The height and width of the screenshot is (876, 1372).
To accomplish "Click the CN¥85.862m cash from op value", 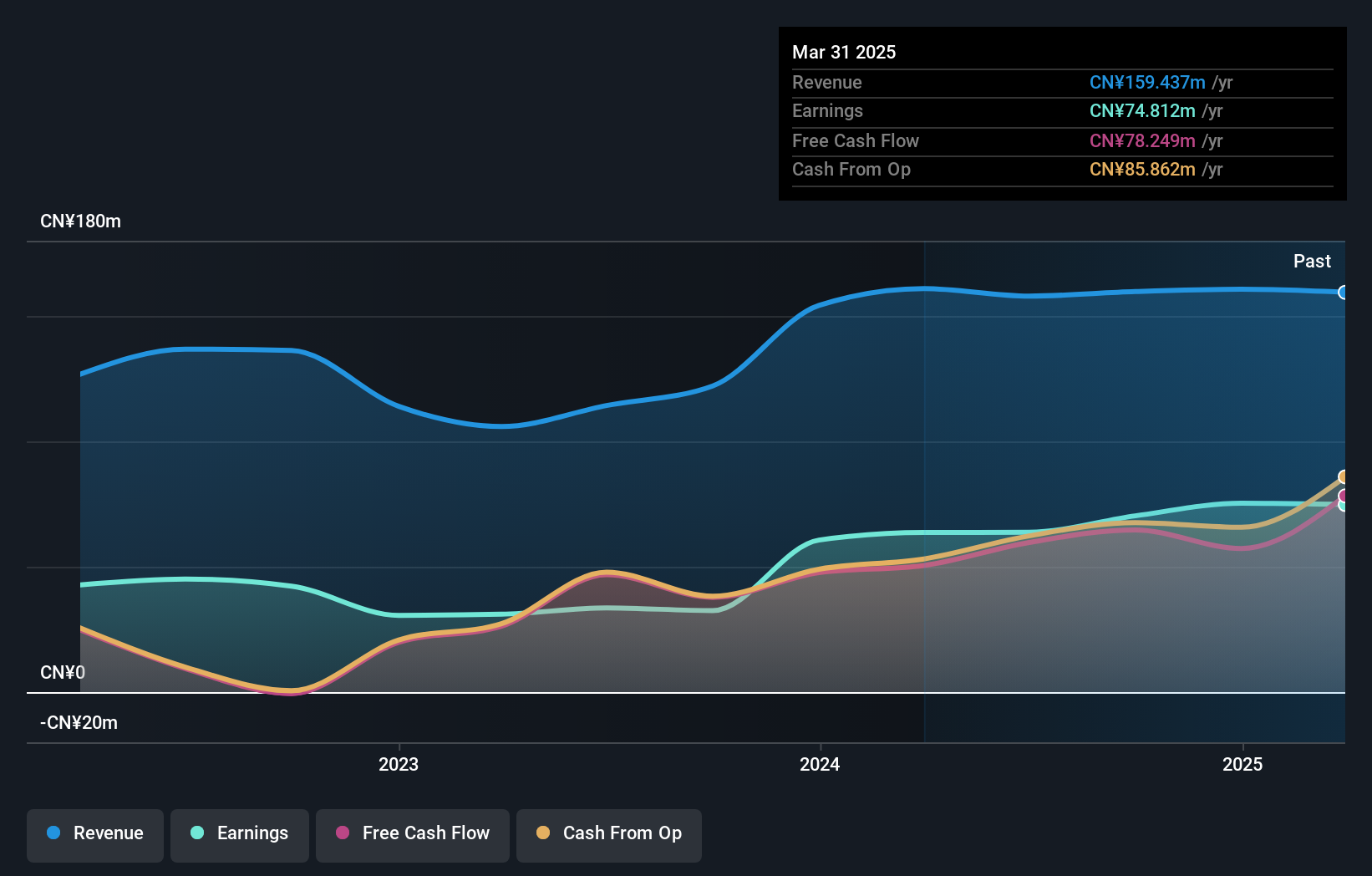I will click(x=1142, y=169).
